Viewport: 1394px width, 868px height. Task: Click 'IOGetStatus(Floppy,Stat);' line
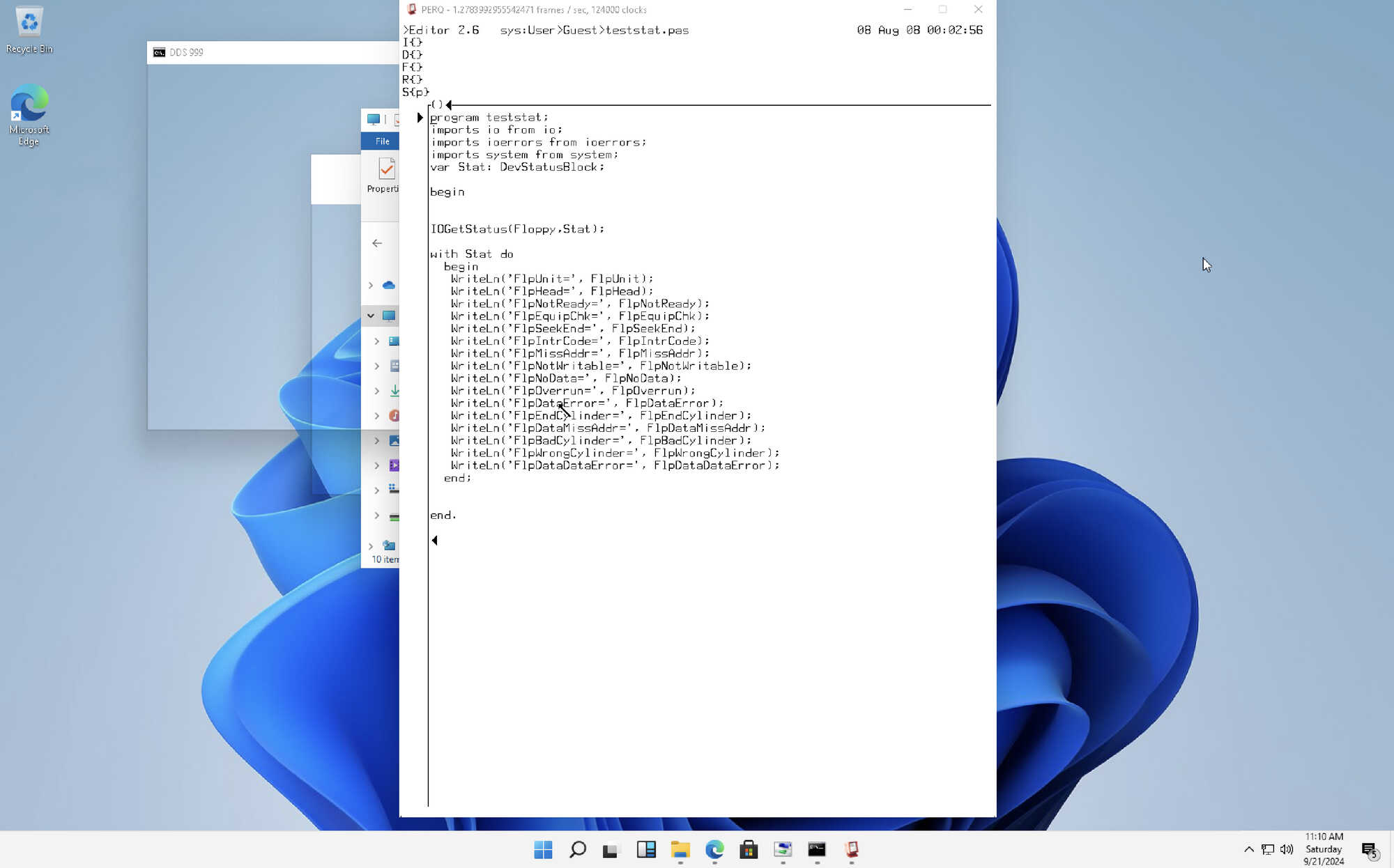pos(517,229)
